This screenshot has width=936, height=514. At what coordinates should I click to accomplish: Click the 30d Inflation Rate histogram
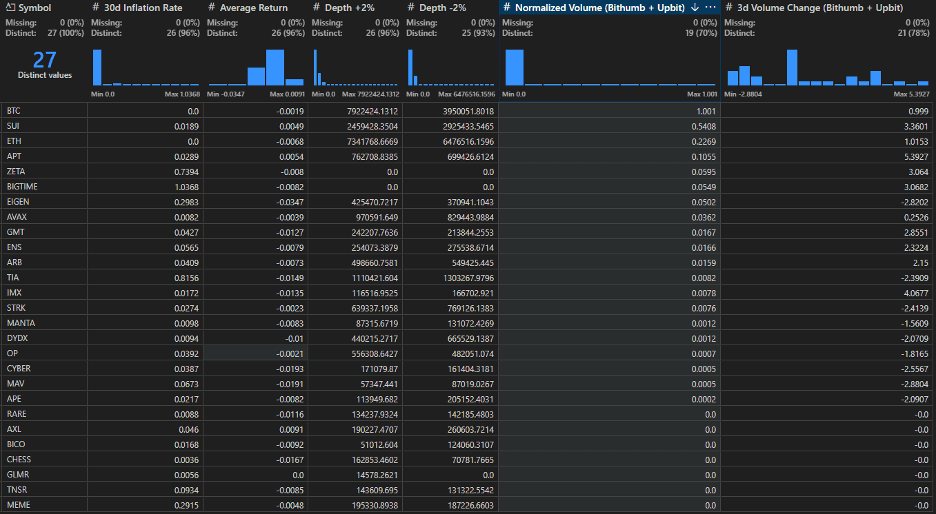[x=146, y=67]
